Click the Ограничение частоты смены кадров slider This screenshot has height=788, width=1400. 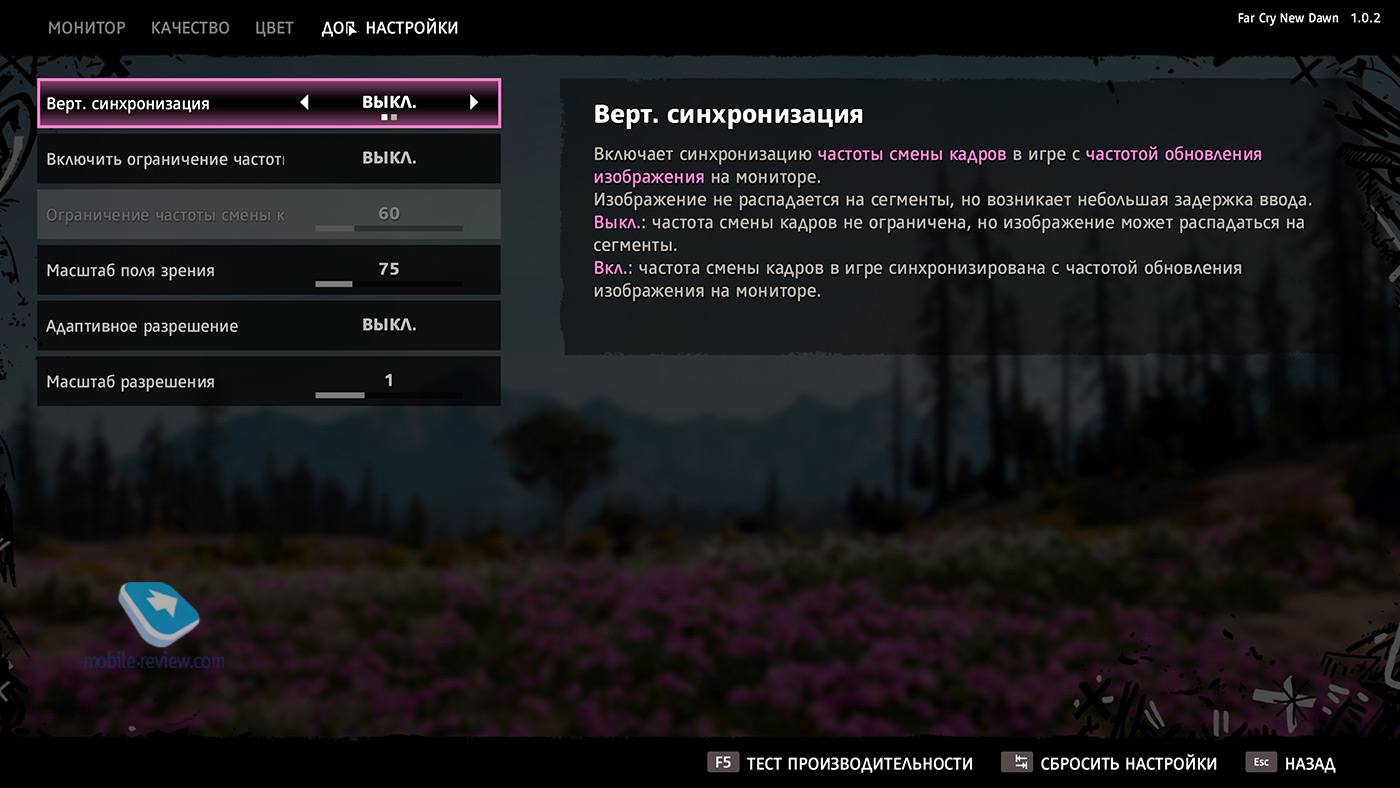point(389,228)
